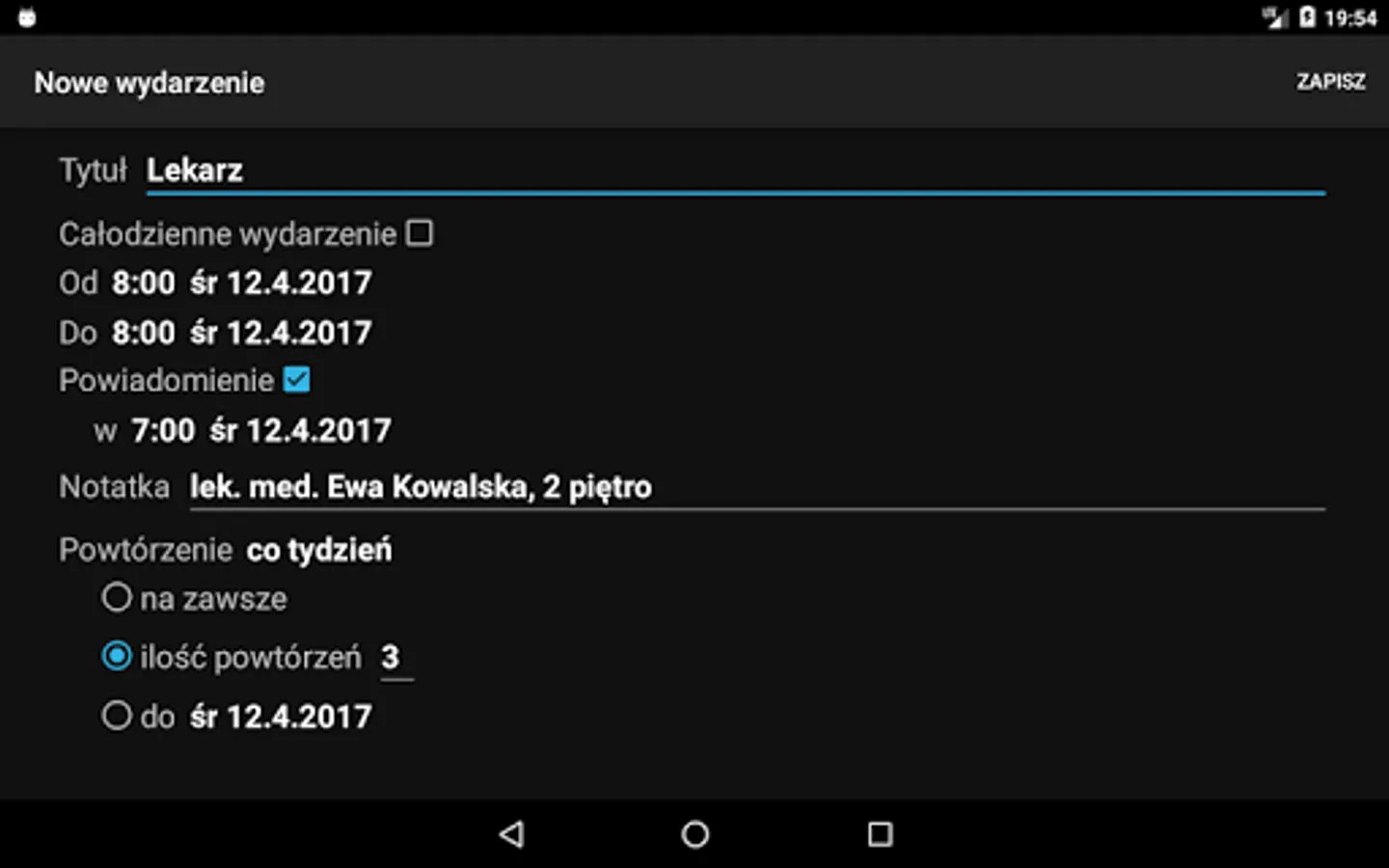Open the Powtórzenie 'co tydzień' dropdown

pos(319,550)
